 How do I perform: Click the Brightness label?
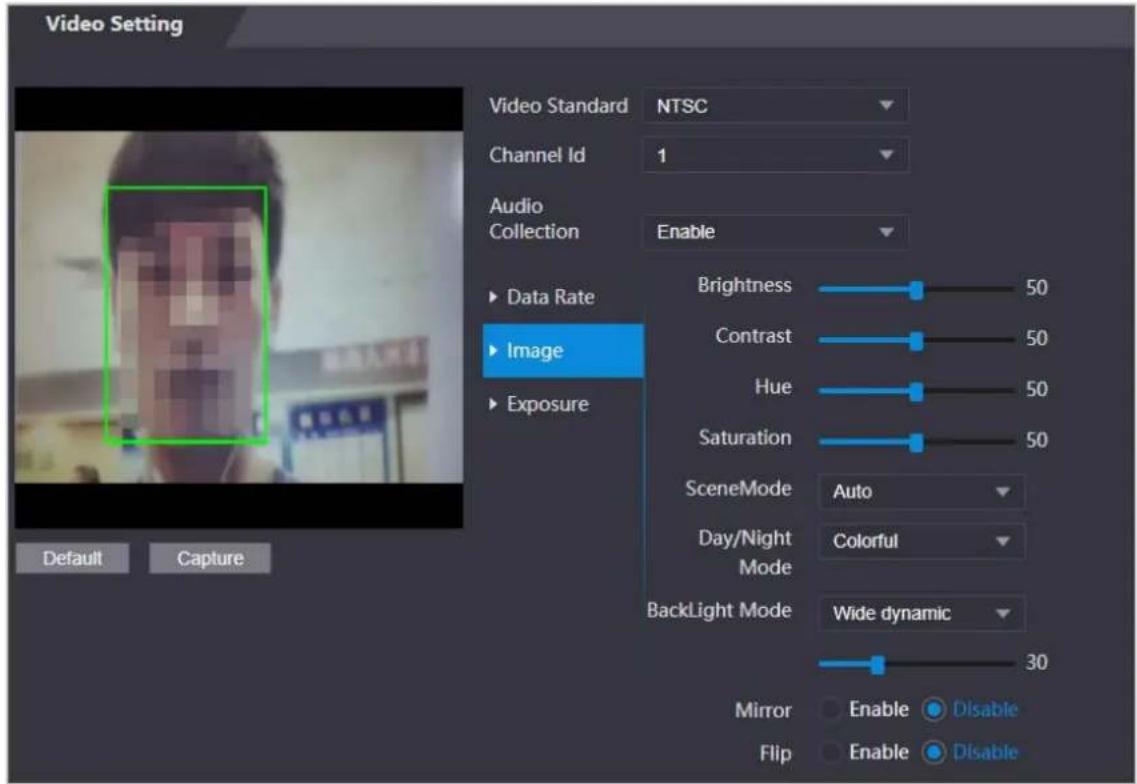pos(745,286)
